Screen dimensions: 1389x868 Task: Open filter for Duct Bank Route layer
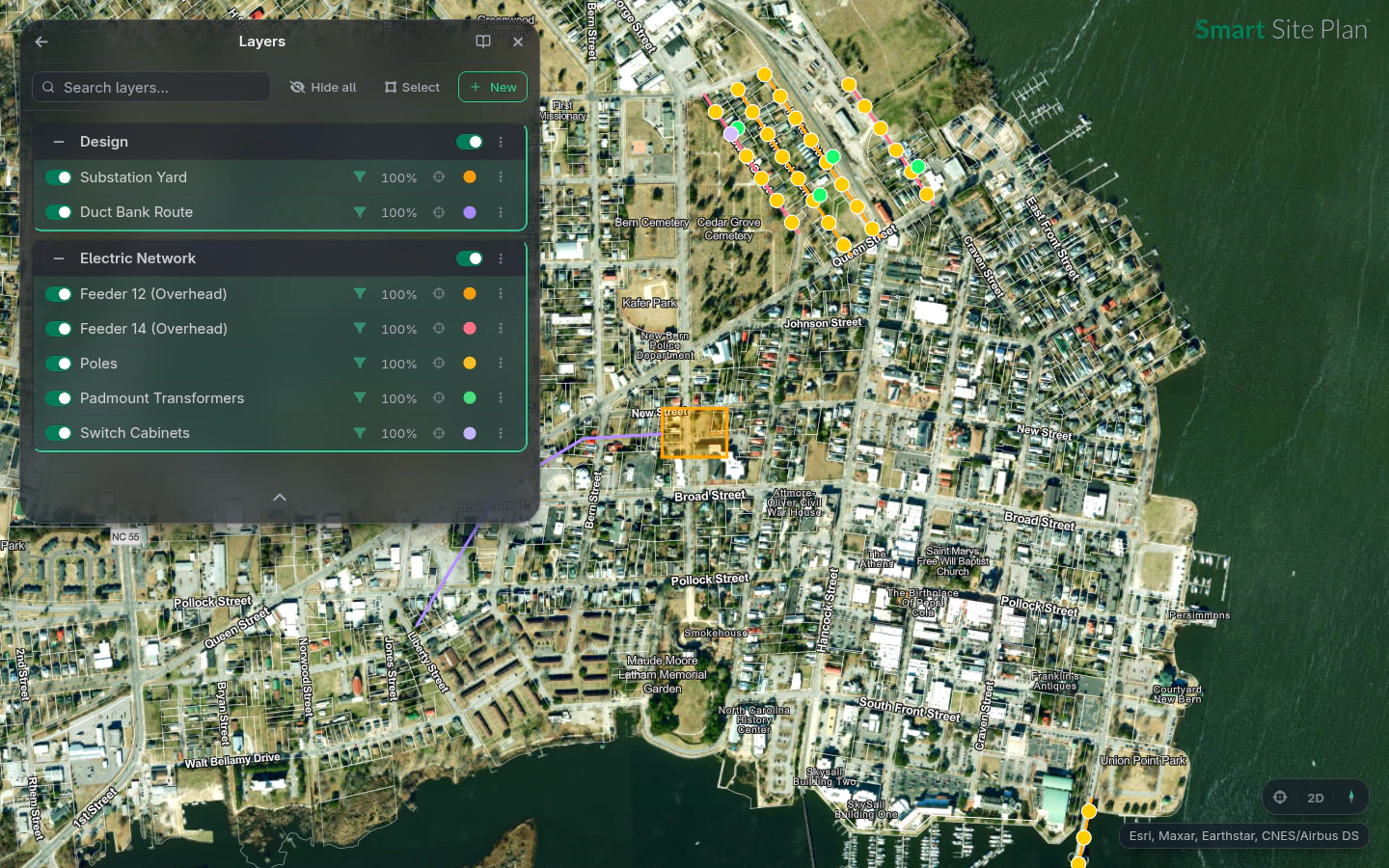coord(360,212)
